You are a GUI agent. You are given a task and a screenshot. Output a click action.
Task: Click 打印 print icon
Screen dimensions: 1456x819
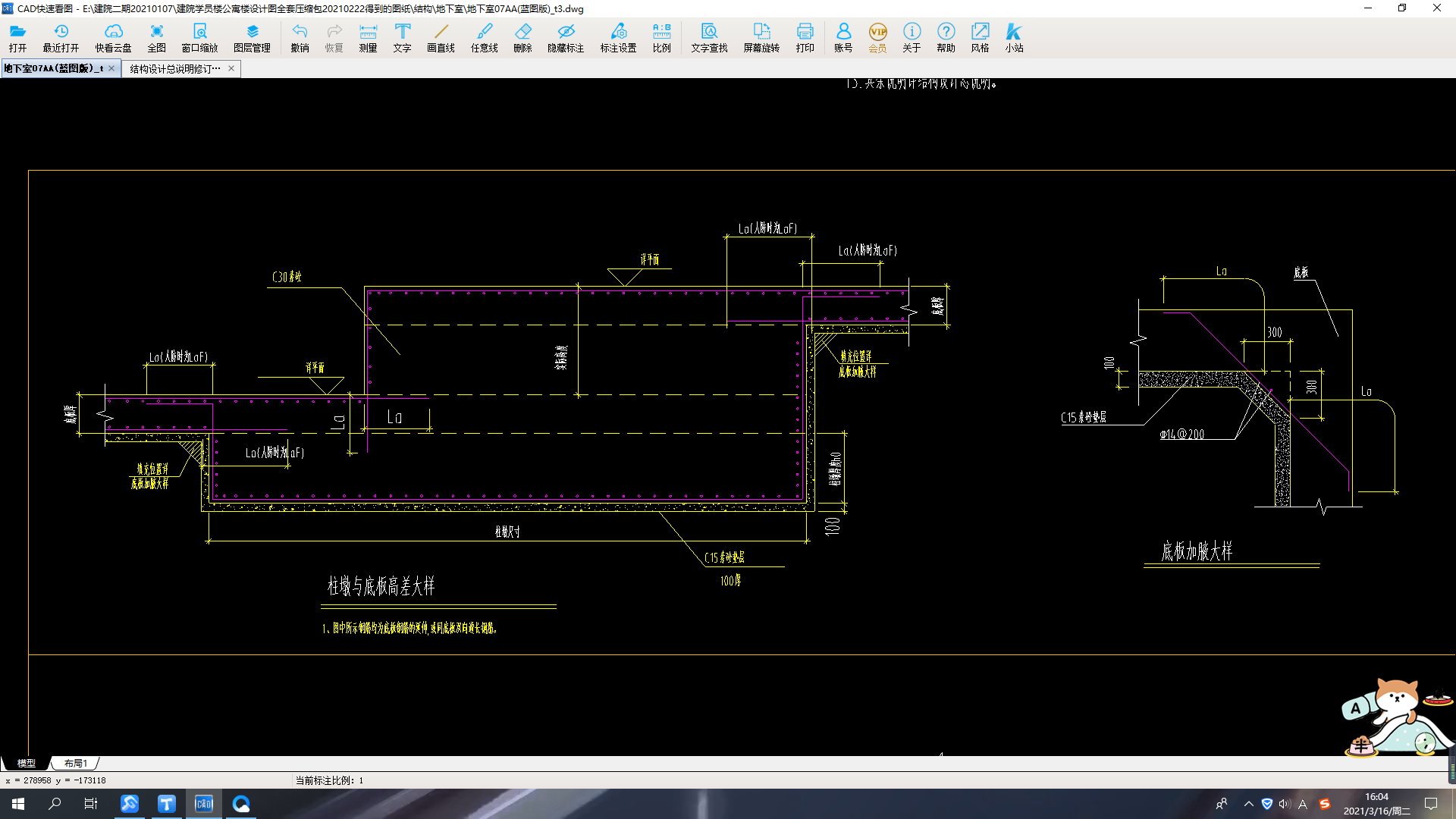[805, 38]
